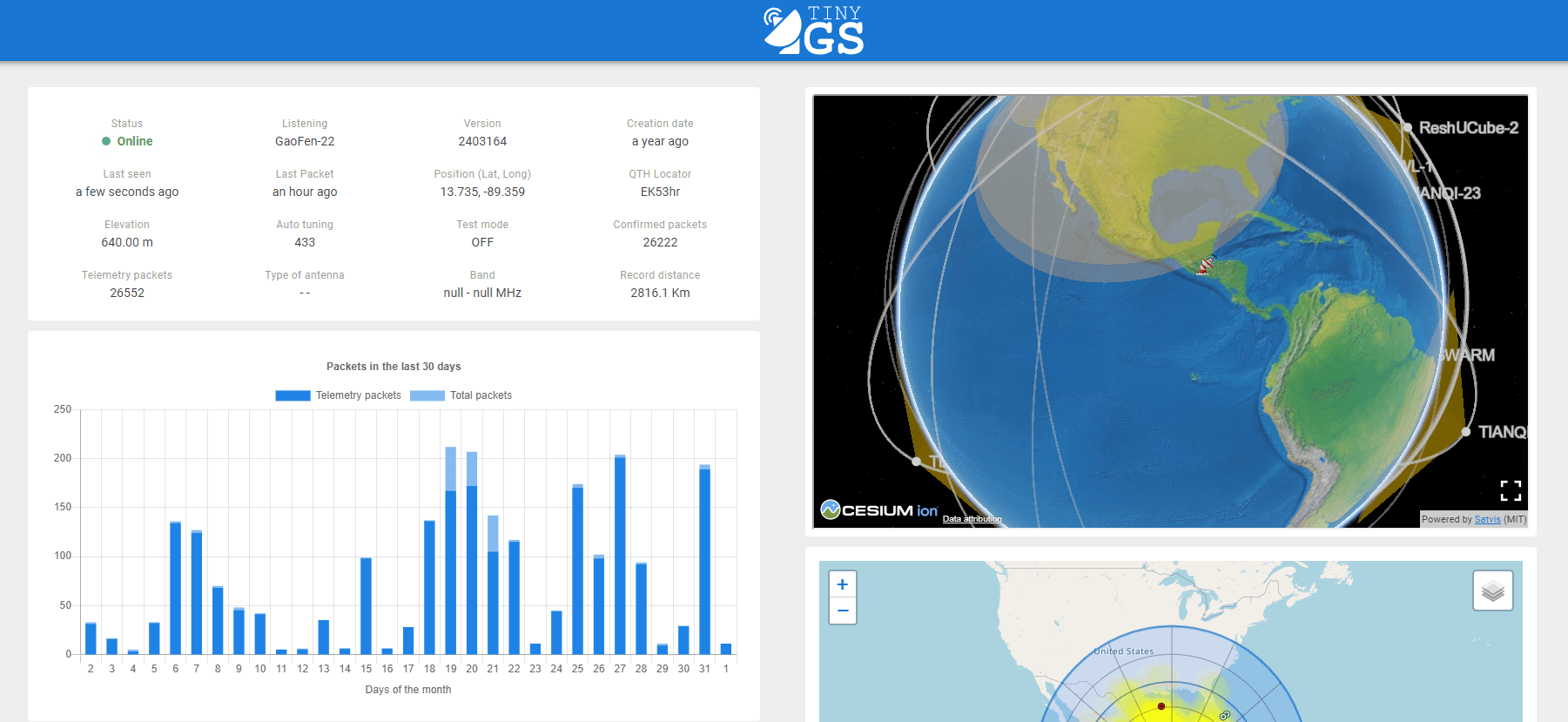Click the Last seen value 'a few seconds ago'
The height and width of the screenshot is (722, 1568).
pos(127,192)
